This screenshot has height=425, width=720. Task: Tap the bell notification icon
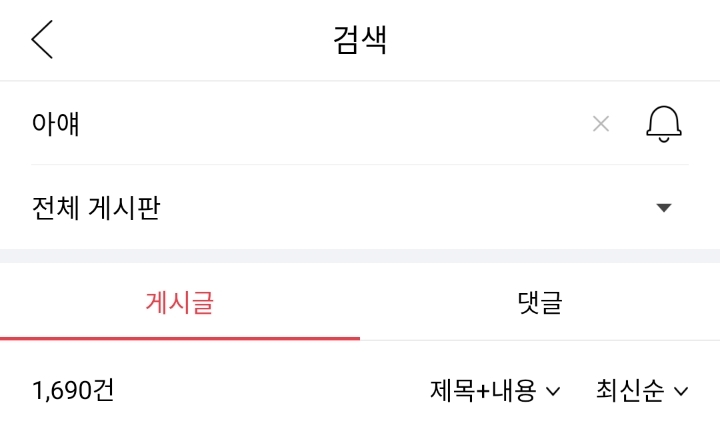pos(664,124)
